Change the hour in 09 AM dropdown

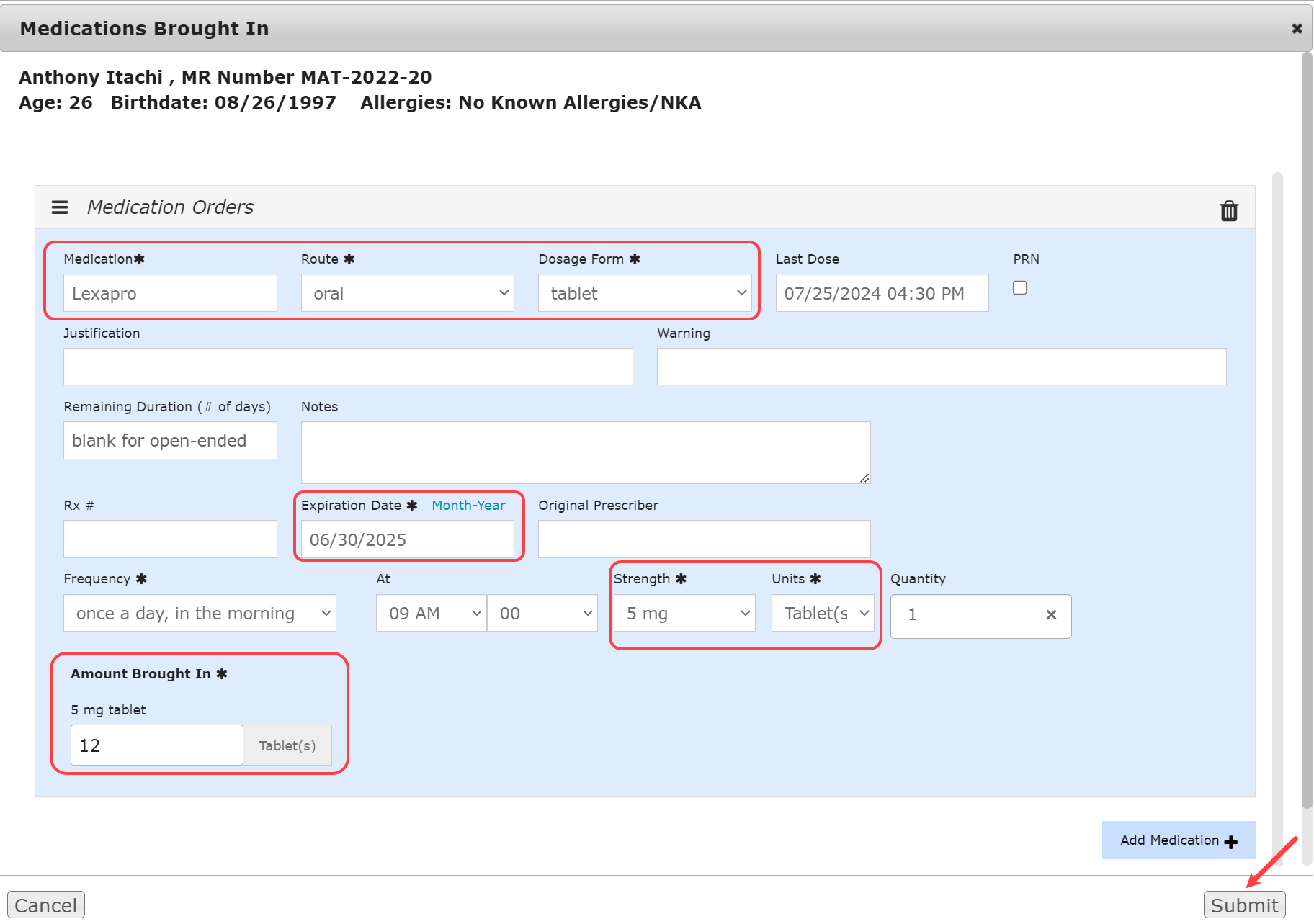[x=431, y=614]
